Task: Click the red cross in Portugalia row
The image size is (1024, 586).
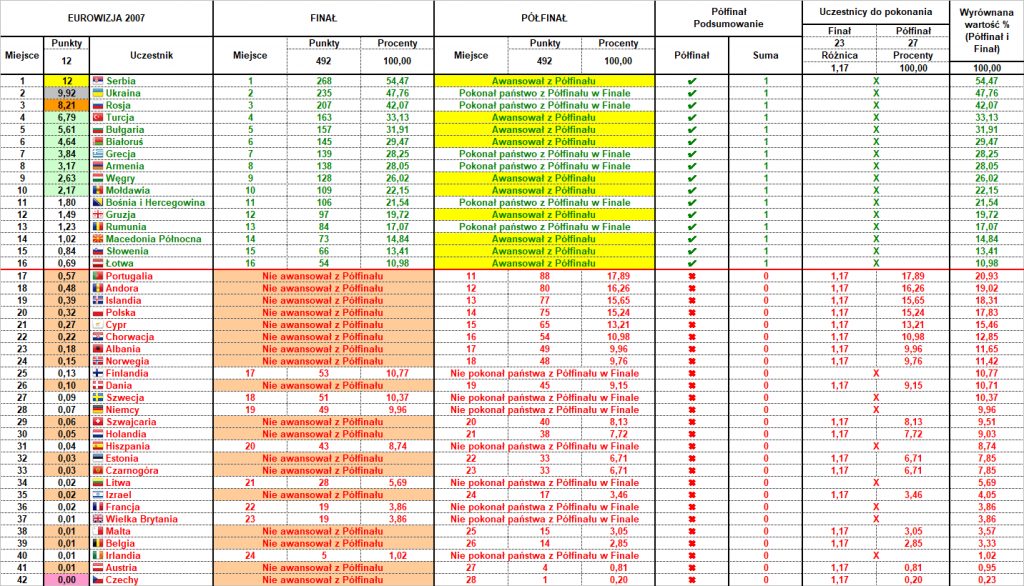Action: pyautogui.click(x=692, y=276)
